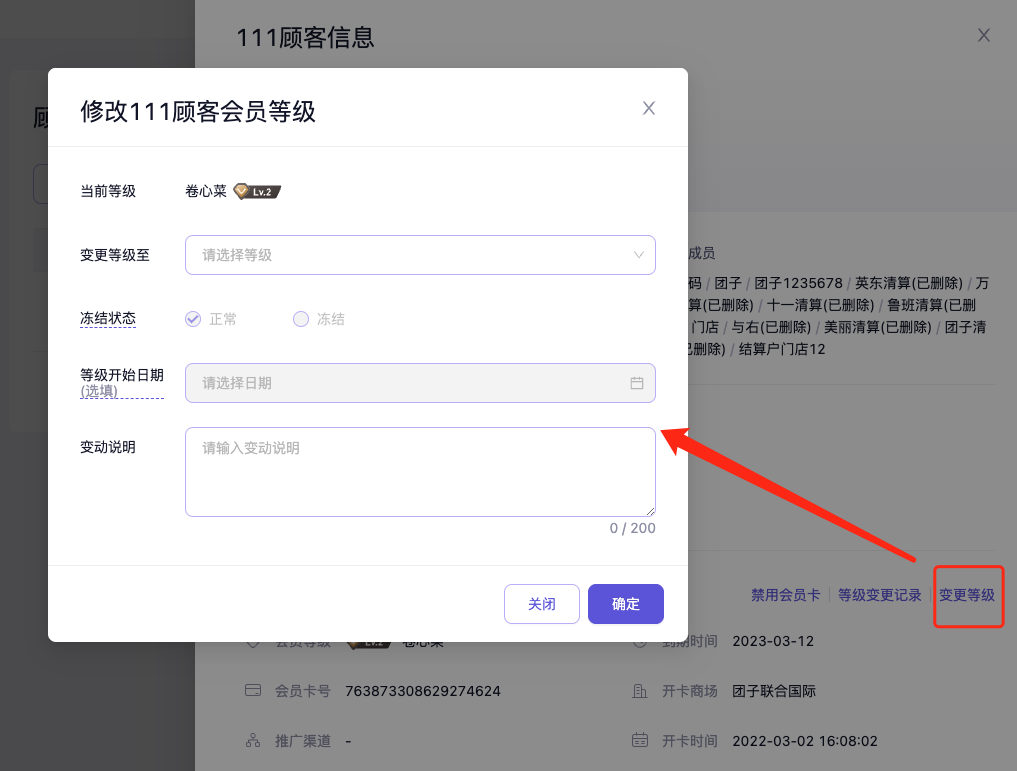Click the building icon beside 开卡商场
This screenshot has width=1017, height=771.
[x=640, y=691]
